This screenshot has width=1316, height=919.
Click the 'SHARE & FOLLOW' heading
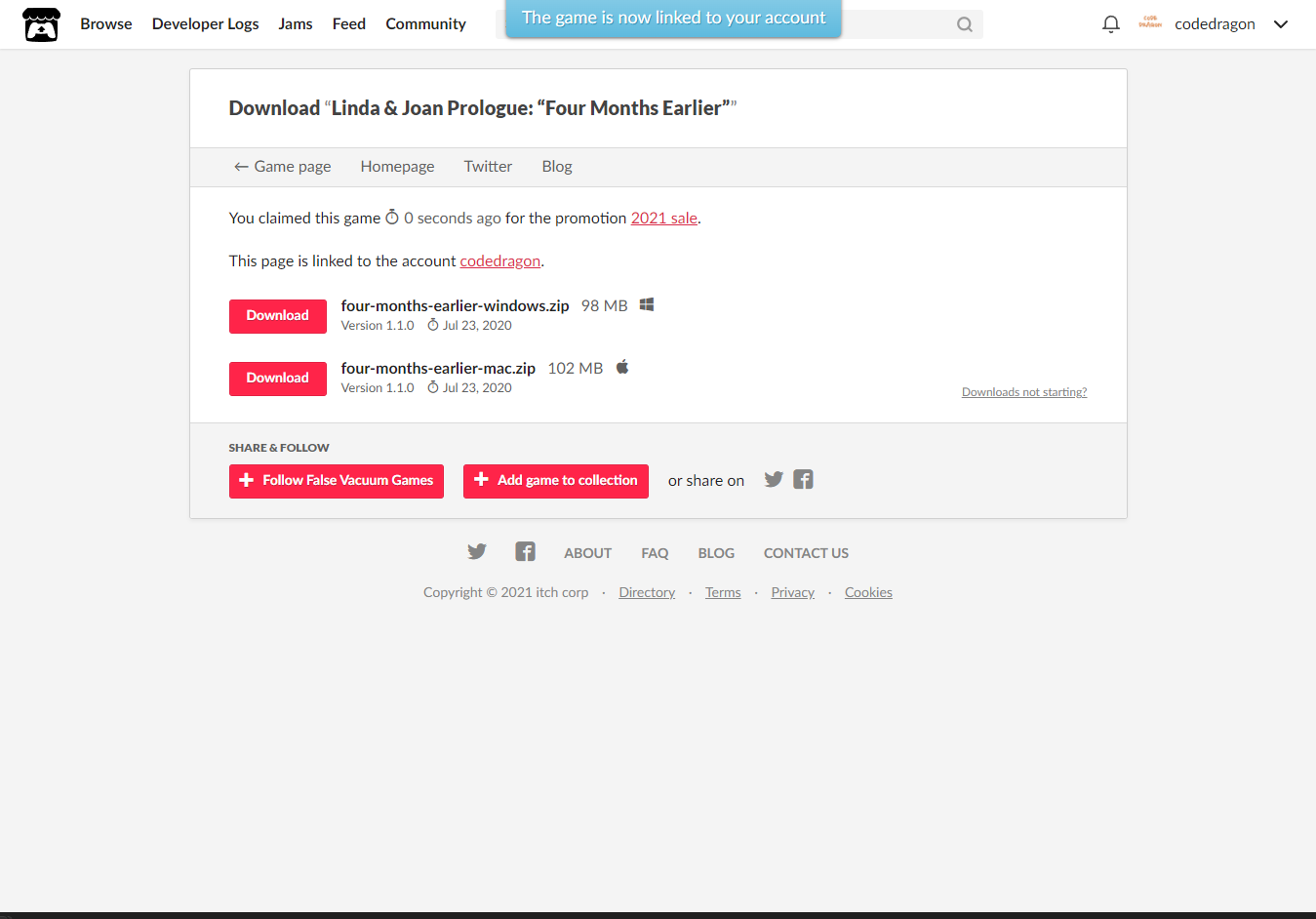tap(279, 448)
